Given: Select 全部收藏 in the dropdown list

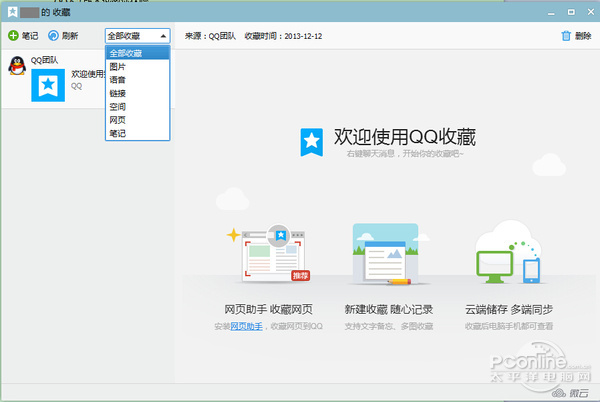Looking at the screenshot, I should tap(138, 53).
